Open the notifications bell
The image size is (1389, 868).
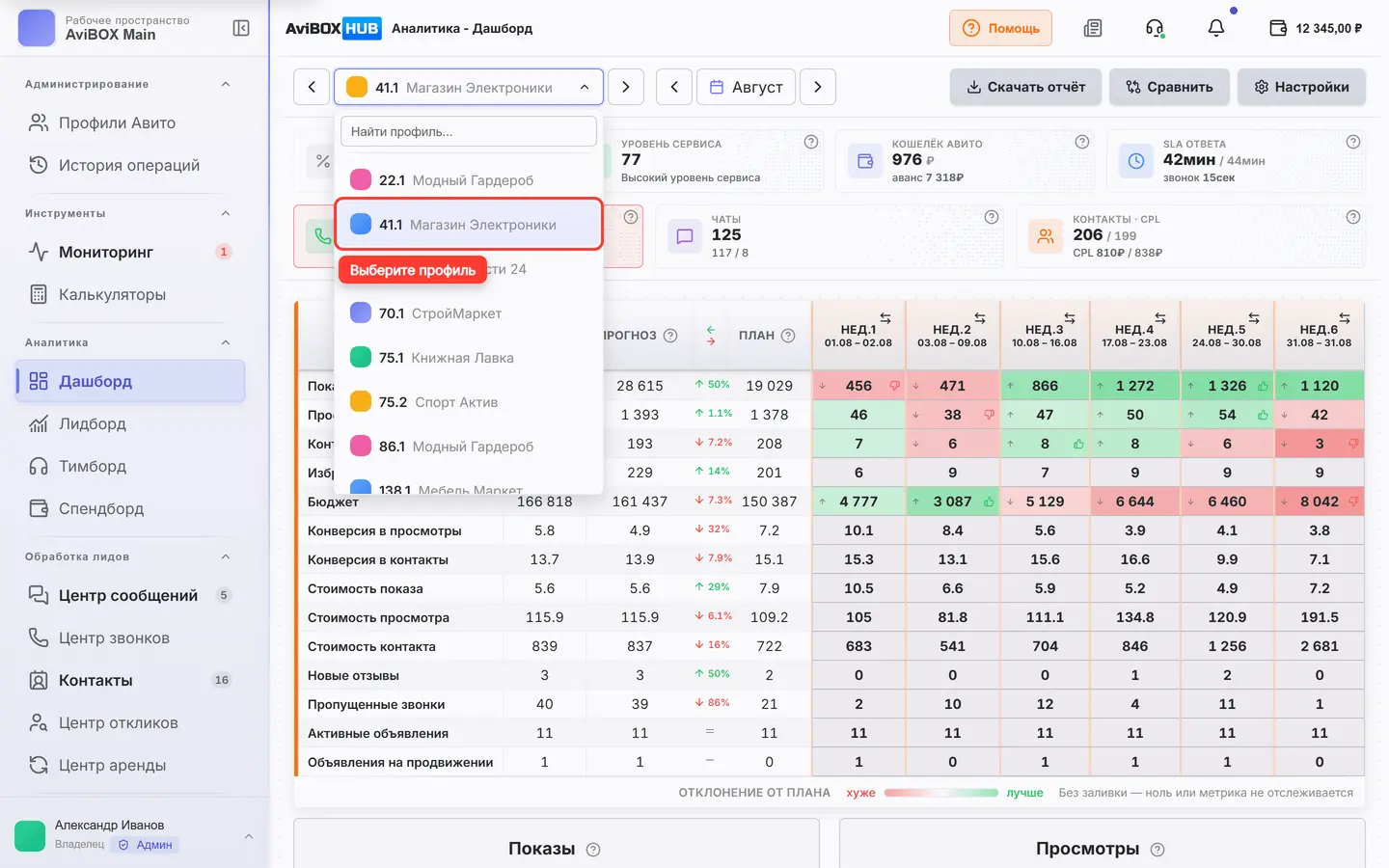pyautogui.click(x=1216, y=28)
